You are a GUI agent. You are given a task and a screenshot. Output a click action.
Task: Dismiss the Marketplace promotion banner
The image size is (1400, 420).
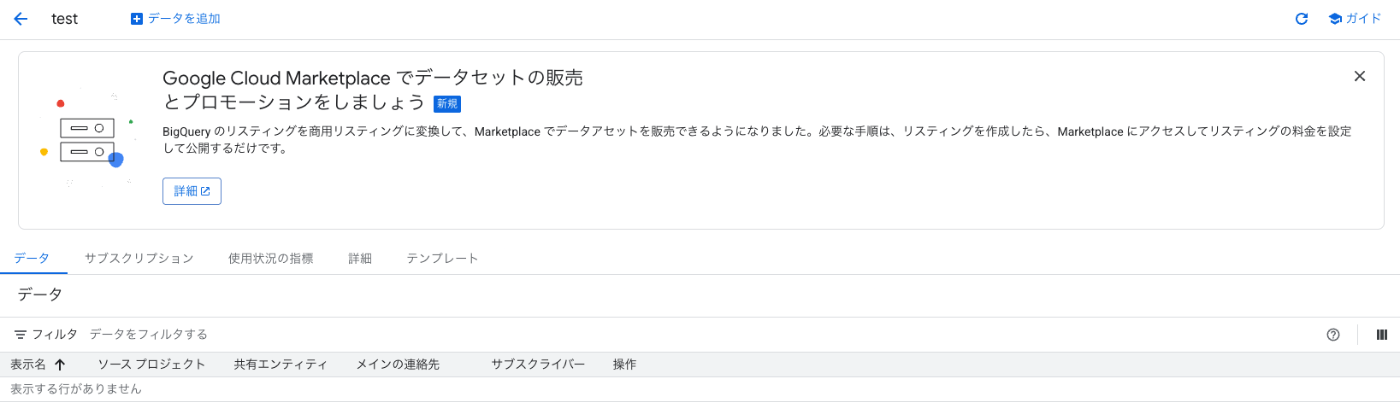coord(1359,76)
